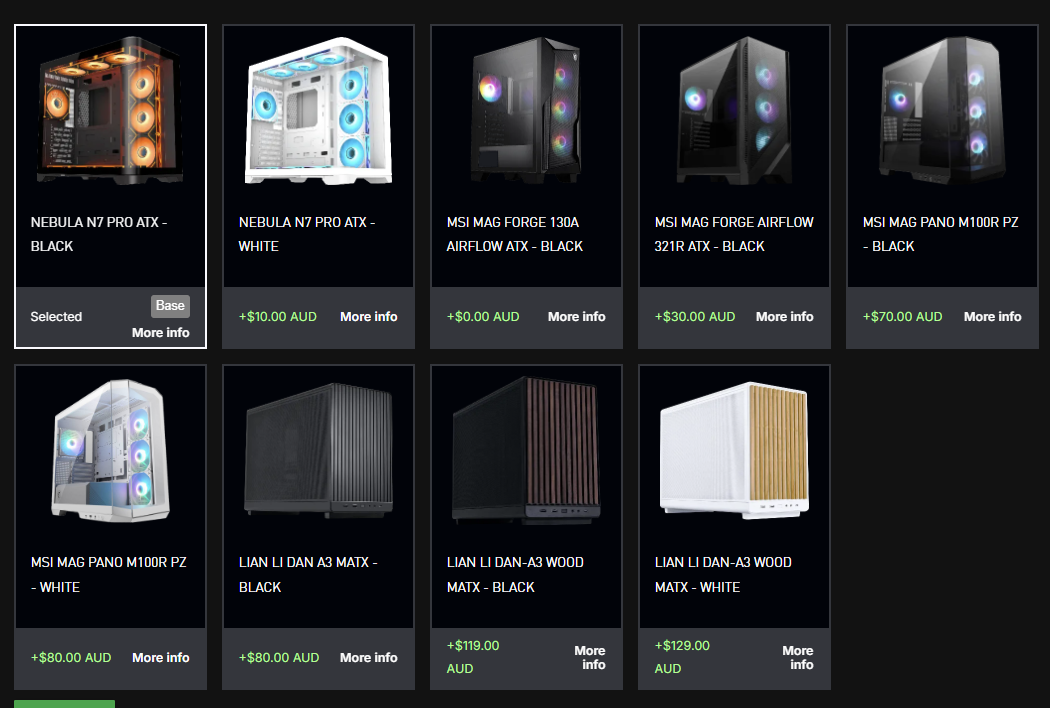Choose the Lian Li DAN A3 MATX Black image
Viewport: 1050px width, 708px height.
point(318,451)
